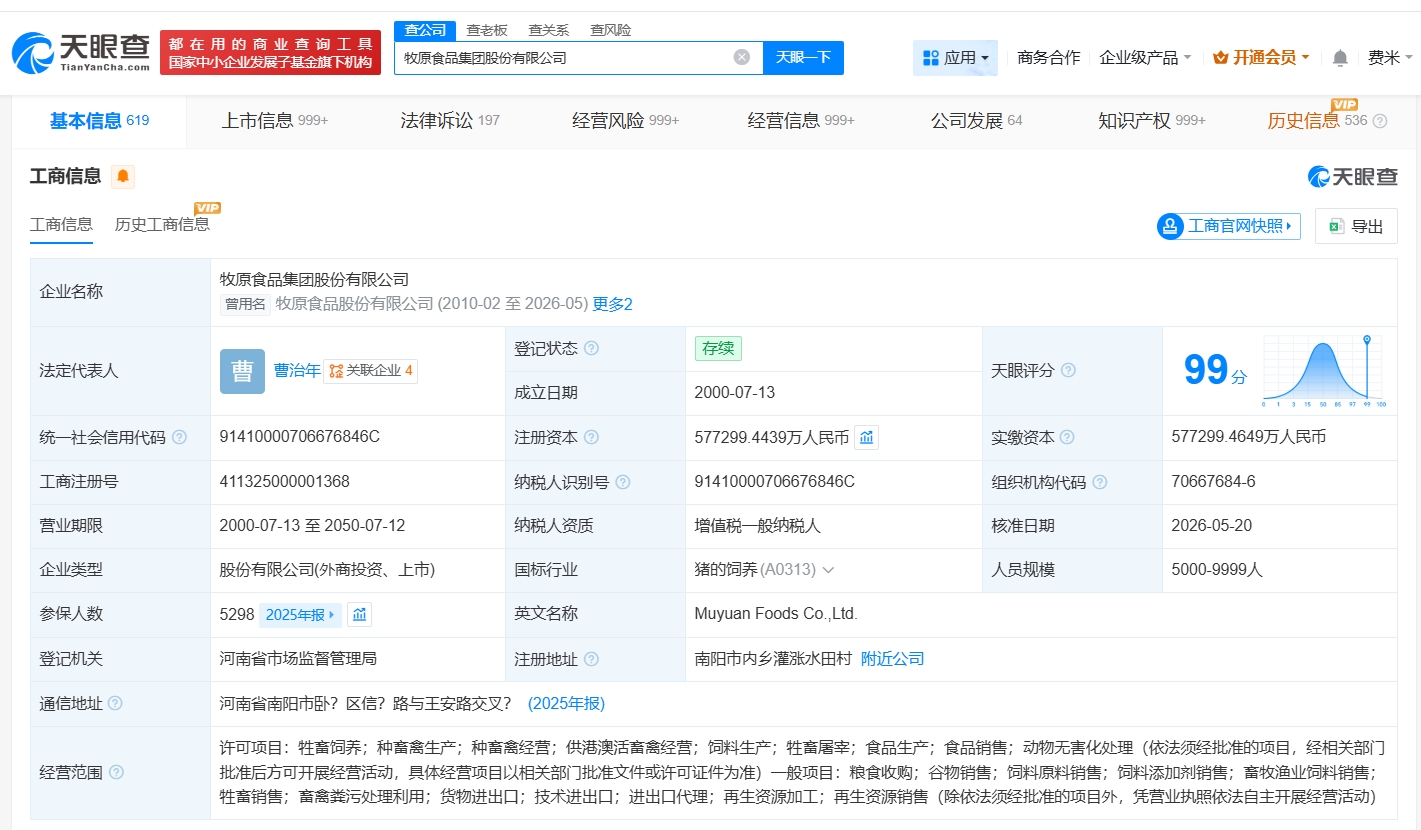The width and height of the screenshot is (1421, 830).
Task: Click organization code 70667684-6
Action: pos(1213,482)
